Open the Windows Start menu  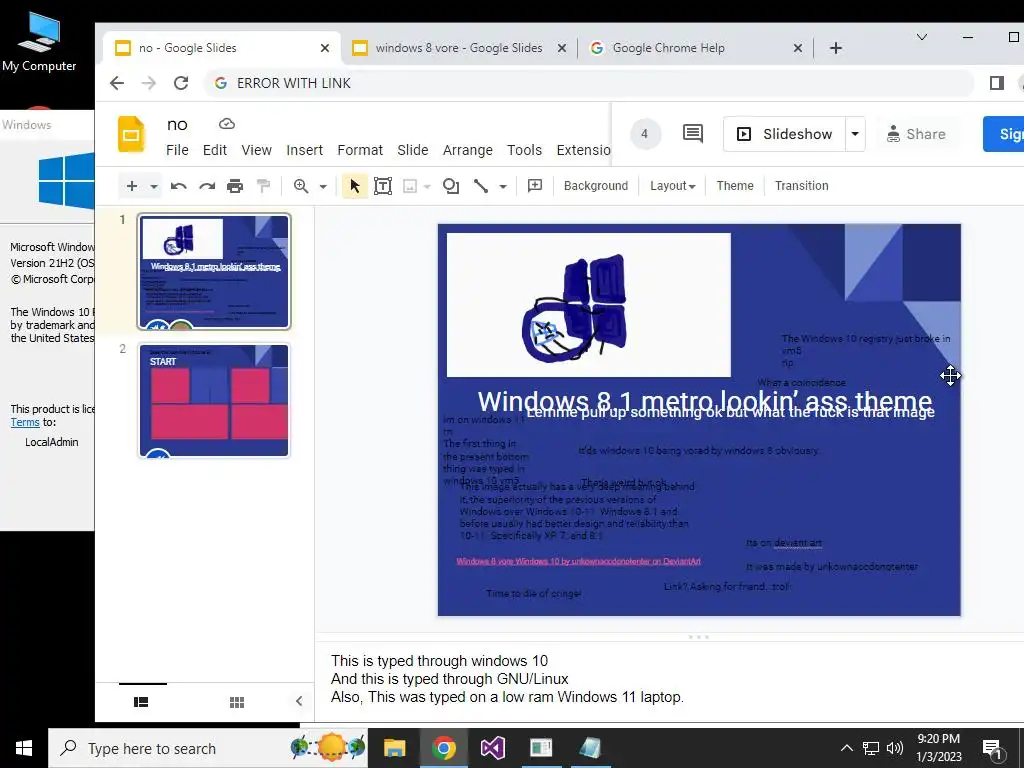pos(24,748)
